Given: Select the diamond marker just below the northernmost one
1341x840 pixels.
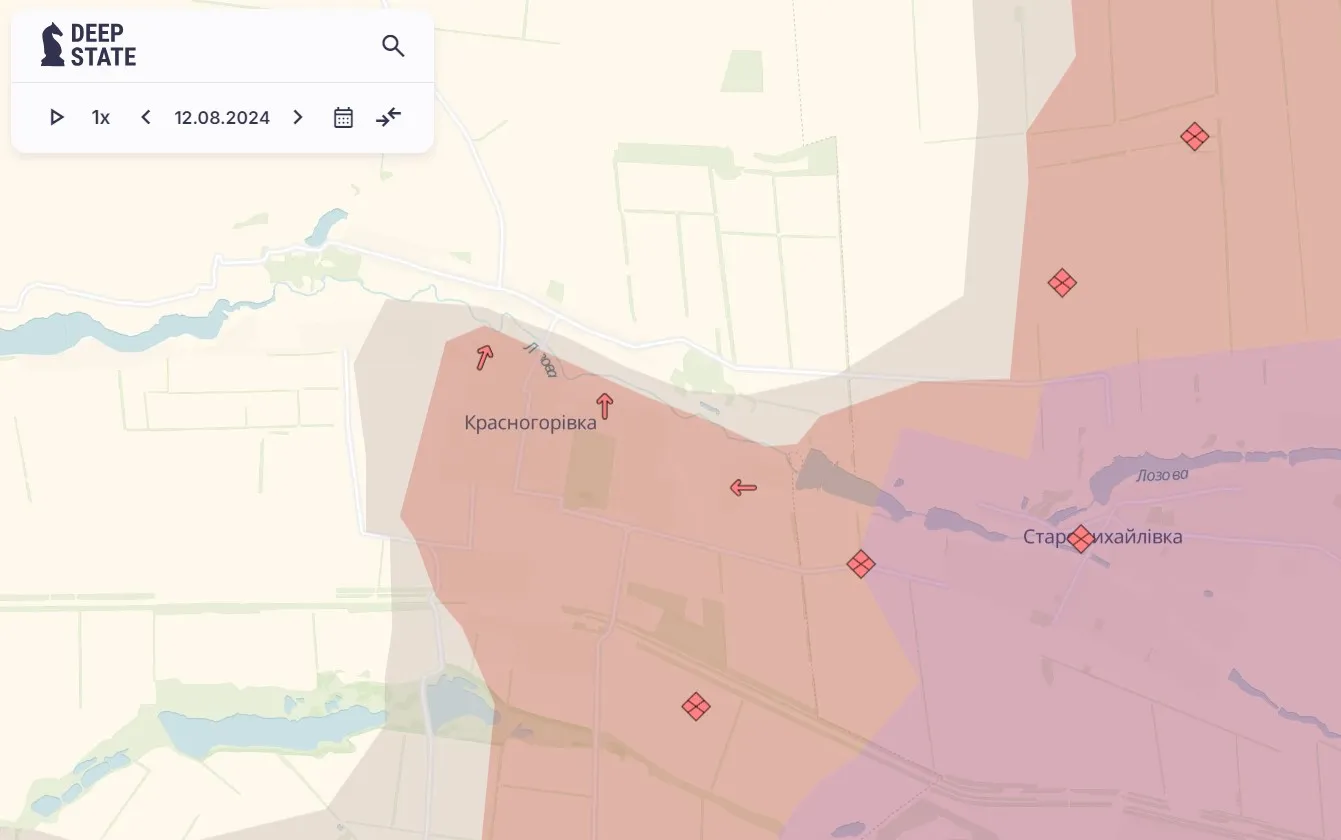Looking at the screenshot, I should [1062, 283].
